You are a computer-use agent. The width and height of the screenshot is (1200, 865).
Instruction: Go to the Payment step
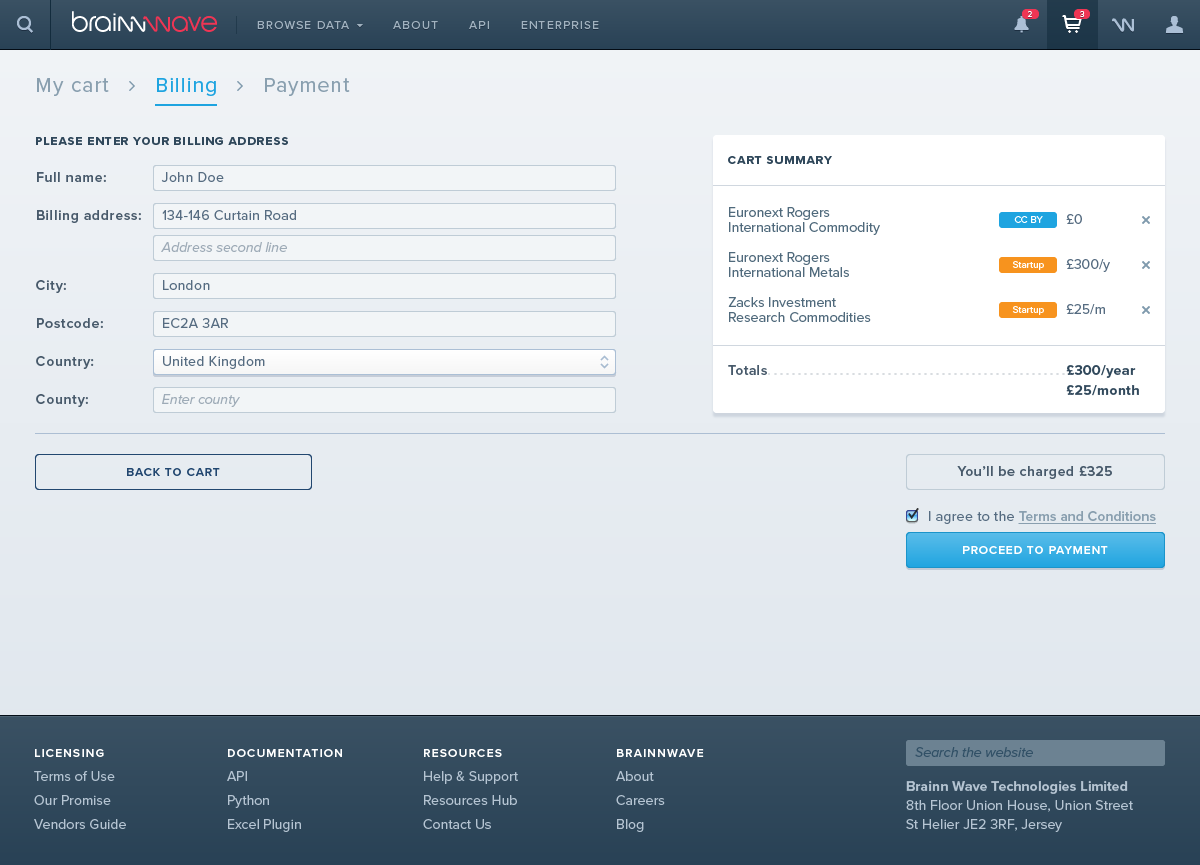(306, 86)
